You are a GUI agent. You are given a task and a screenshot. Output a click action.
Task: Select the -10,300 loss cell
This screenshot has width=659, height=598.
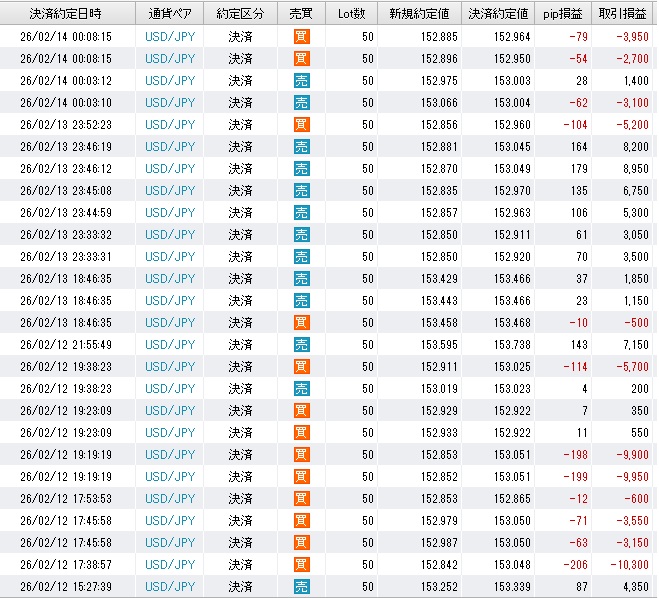point(627,564)
